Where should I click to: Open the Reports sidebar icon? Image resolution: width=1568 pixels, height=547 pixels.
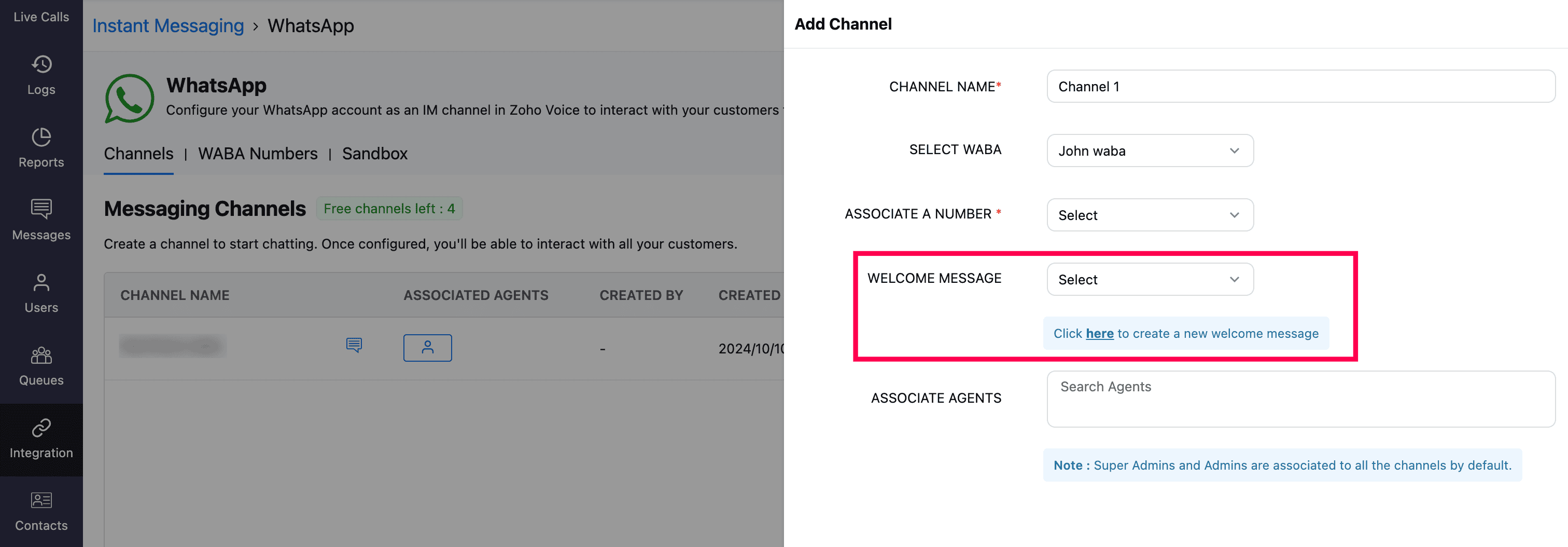pos(41,138)
